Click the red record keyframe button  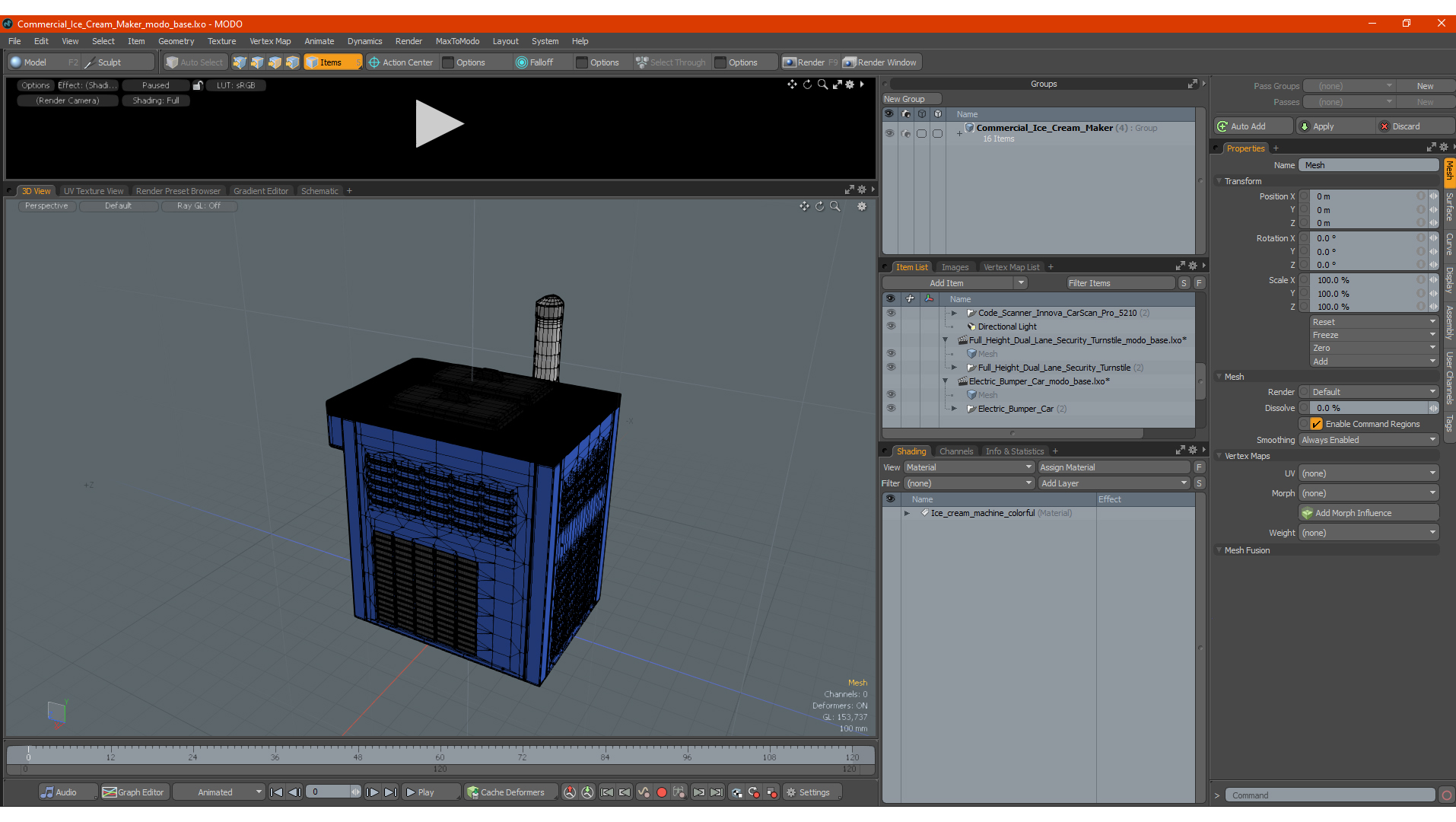(x=661, y=792)
